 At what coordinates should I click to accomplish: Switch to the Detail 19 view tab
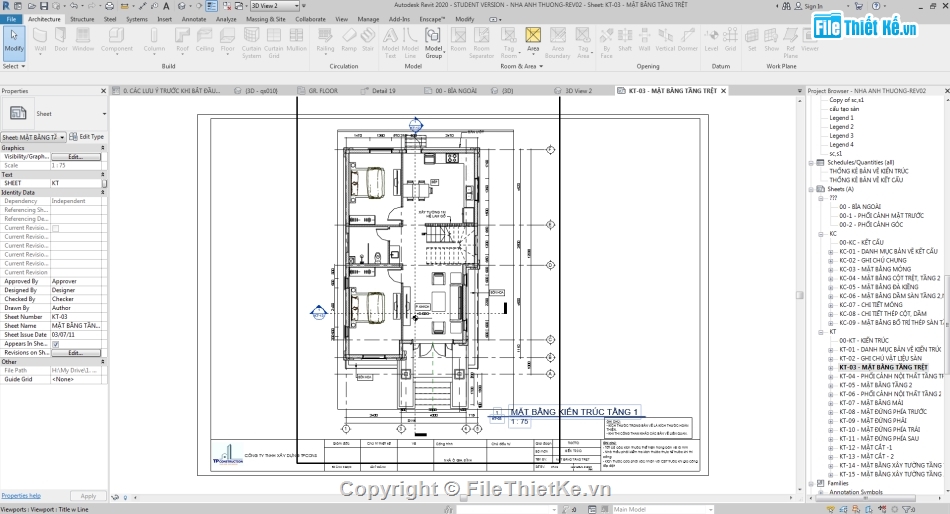coord(384,91)
